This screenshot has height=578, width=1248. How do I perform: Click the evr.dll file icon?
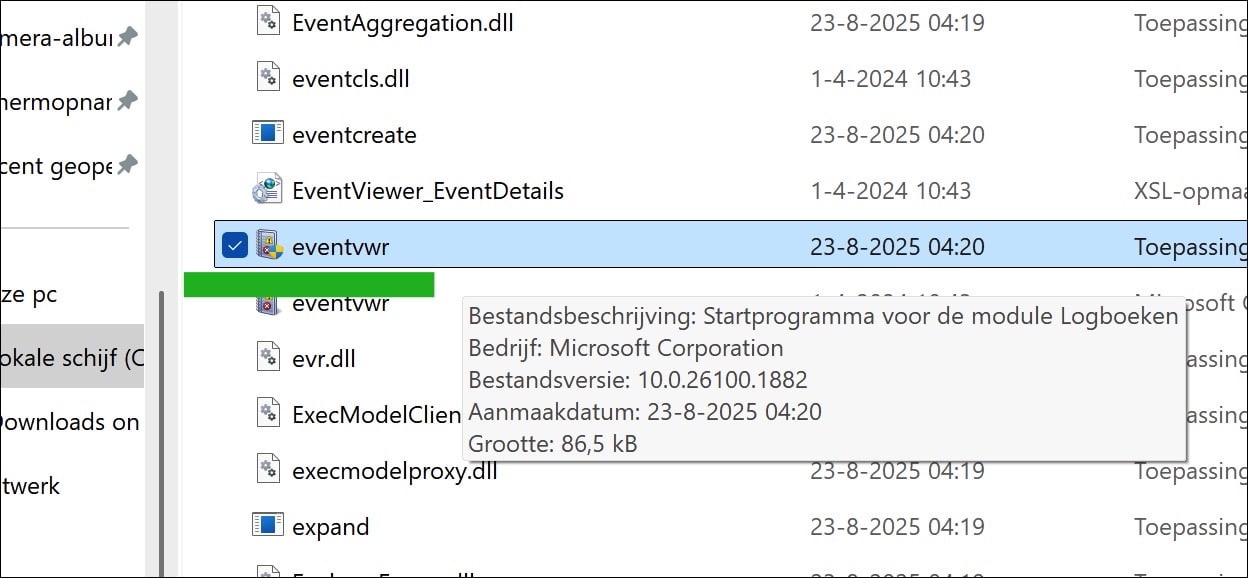pyautogui.click(x=267, y=358)
